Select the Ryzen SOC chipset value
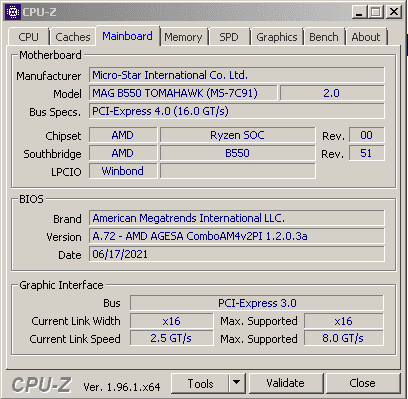Viewport: 408px width, 399px height. point(238,135)
